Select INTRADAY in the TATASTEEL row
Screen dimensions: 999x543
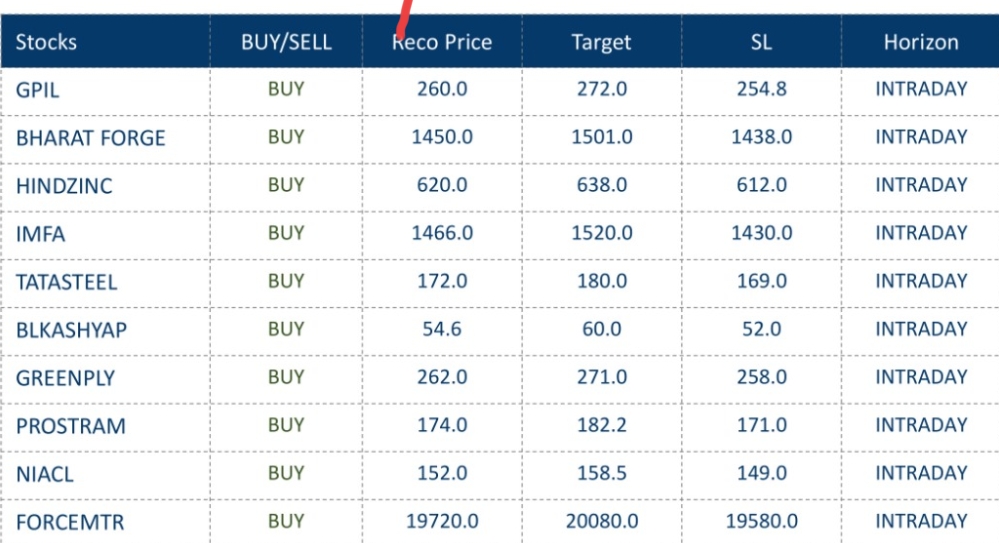(921, 281)
